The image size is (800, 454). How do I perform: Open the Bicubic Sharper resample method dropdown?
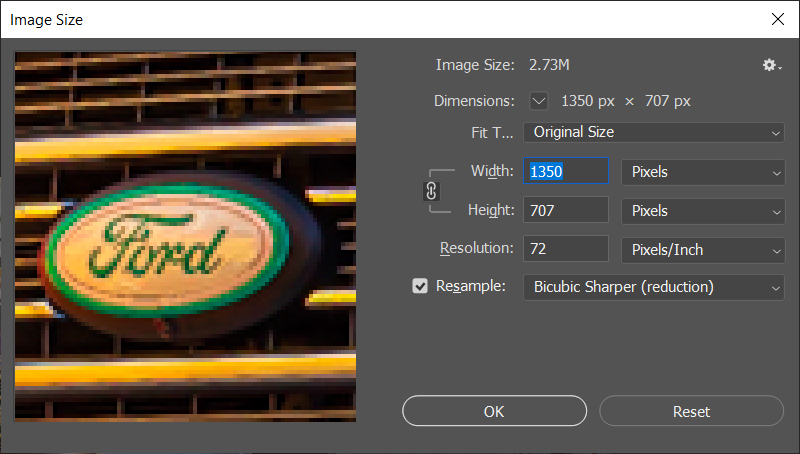(654, 287)
